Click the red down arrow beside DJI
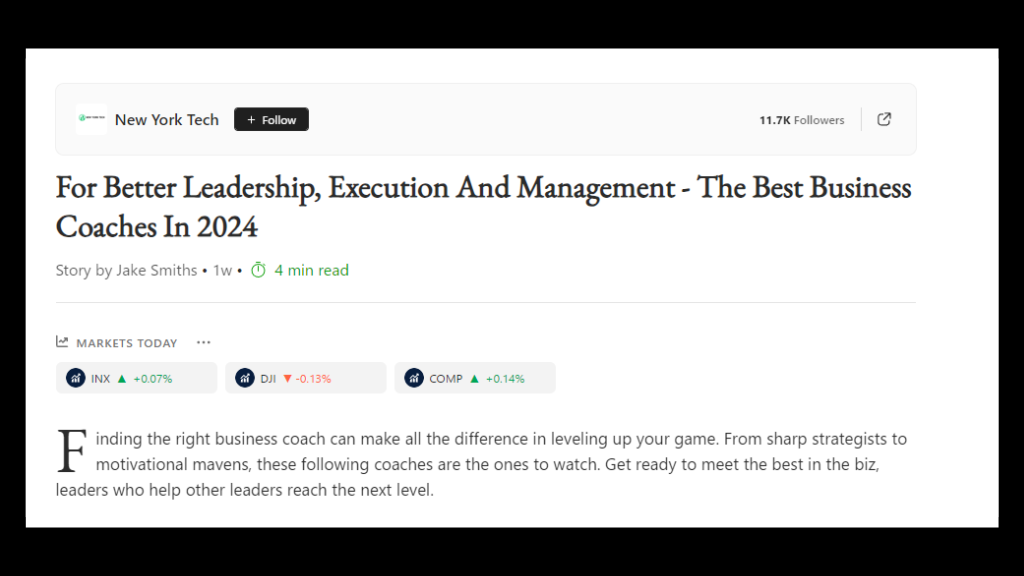This screenshot has height=576, width=1024. pos(286,378)
